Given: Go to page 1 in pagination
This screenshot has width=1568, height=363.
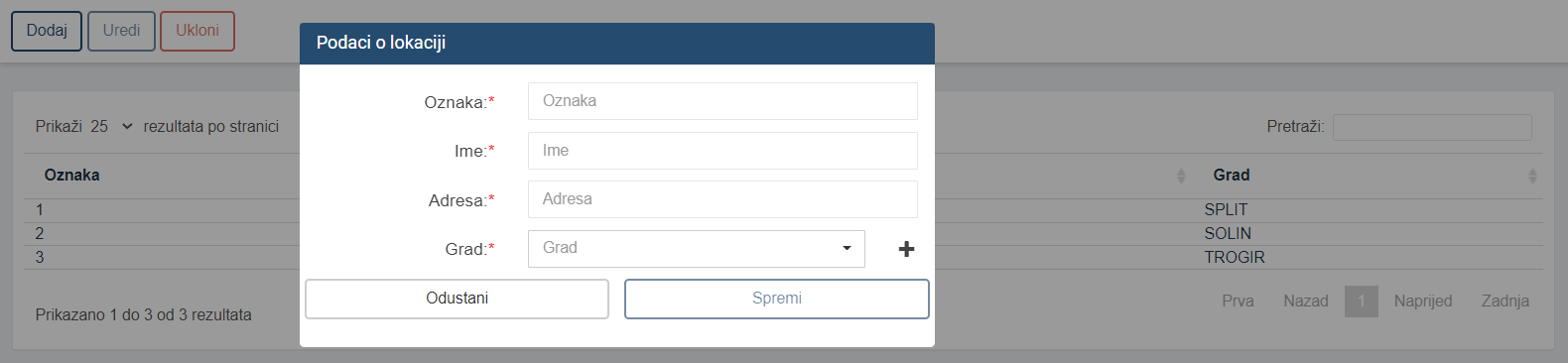Looking at the screenshot, I should click(x=1362, y=302).
